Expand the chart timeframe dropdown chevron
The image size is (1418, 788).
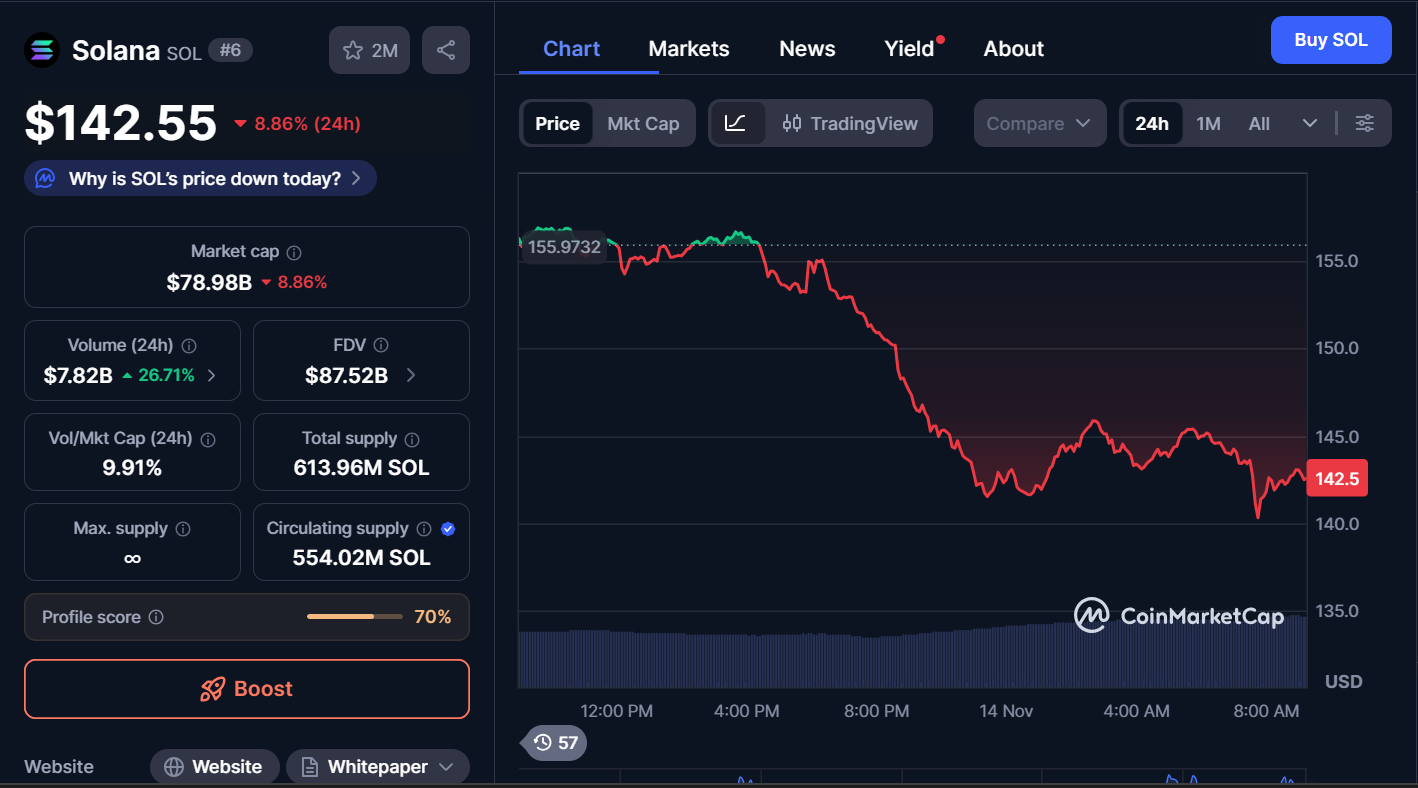point(1311,123)
